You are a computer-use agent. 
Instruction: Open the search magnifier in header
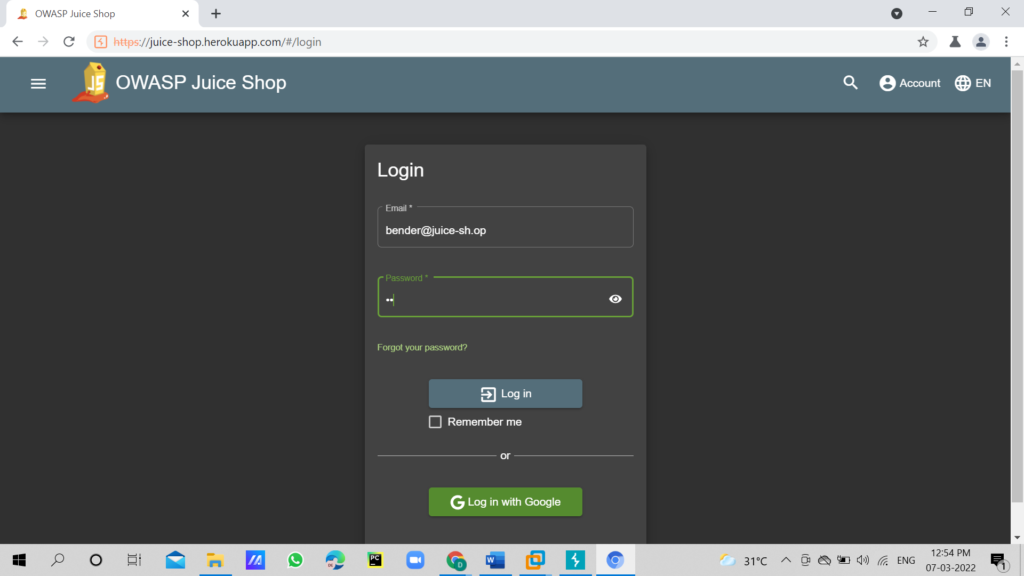pyautogui.click(x=850, y=83)
